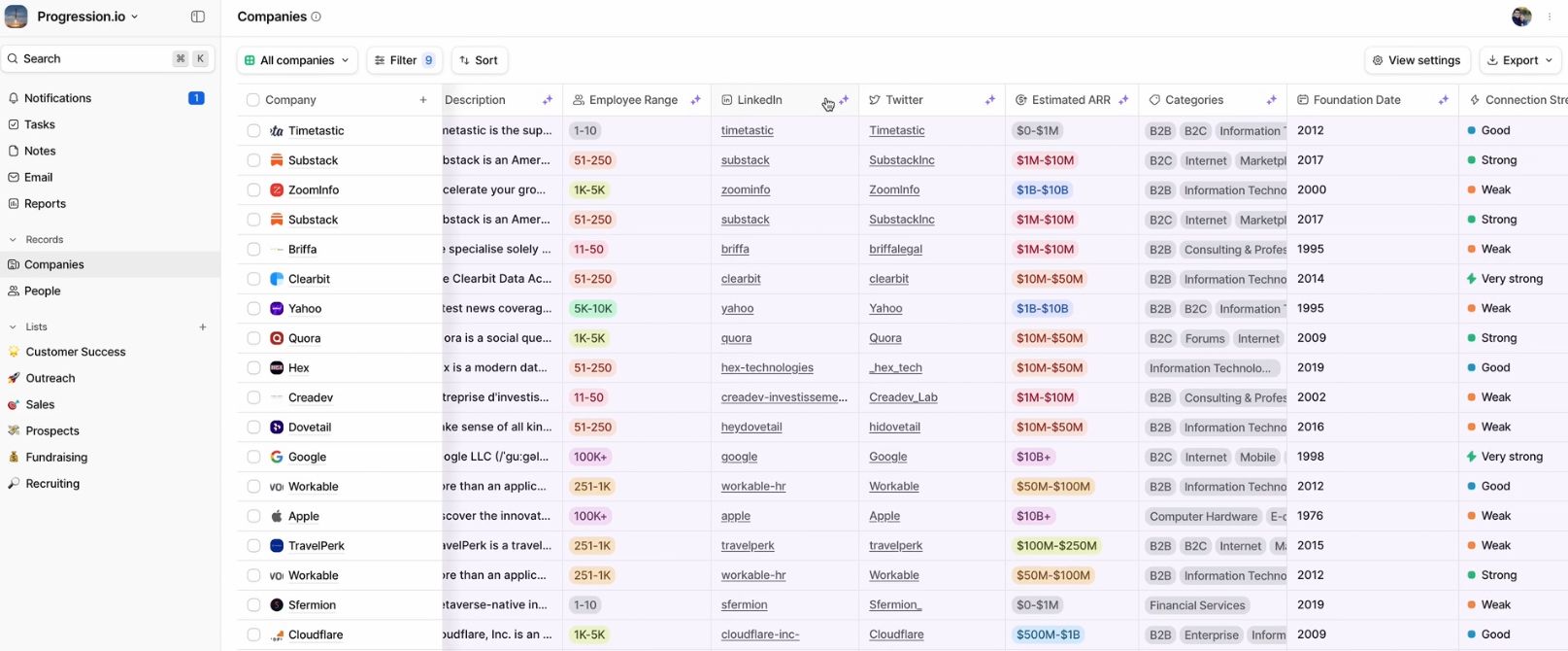
Task: Tick the checkbox for Google row
Action: click(253, 457)
